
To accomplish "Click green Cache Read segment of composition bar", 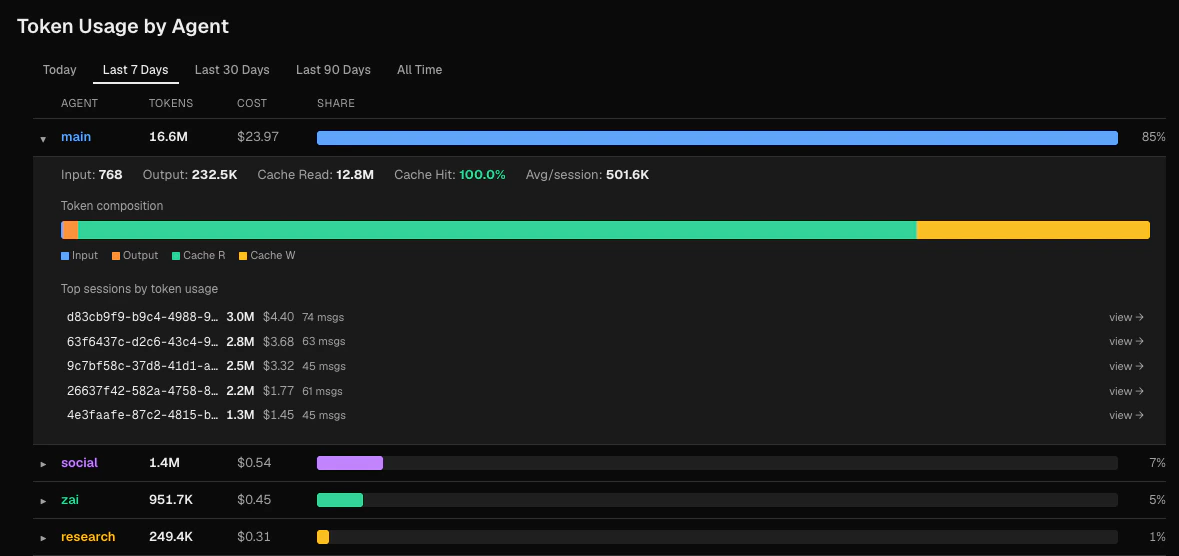I will 497,230.
